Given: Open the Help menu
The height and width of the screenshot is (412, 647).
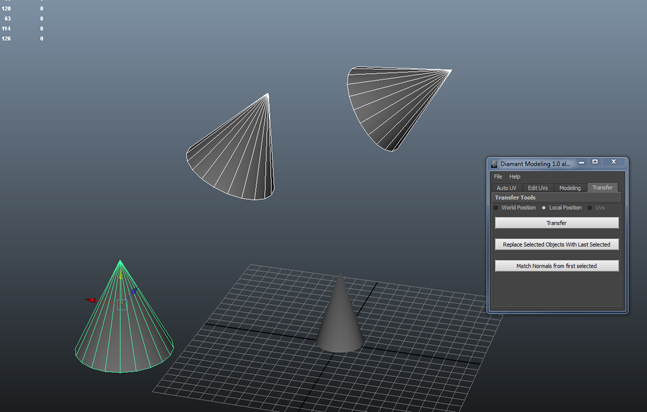Looking at the screenshot, I should pos(515,177).
